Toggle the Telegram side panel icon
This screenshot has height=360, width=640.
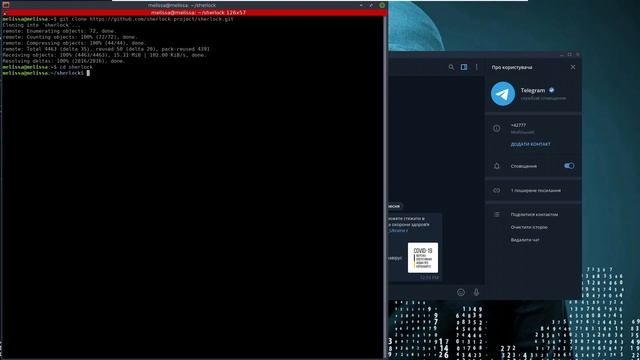click(x=464, y=67)
